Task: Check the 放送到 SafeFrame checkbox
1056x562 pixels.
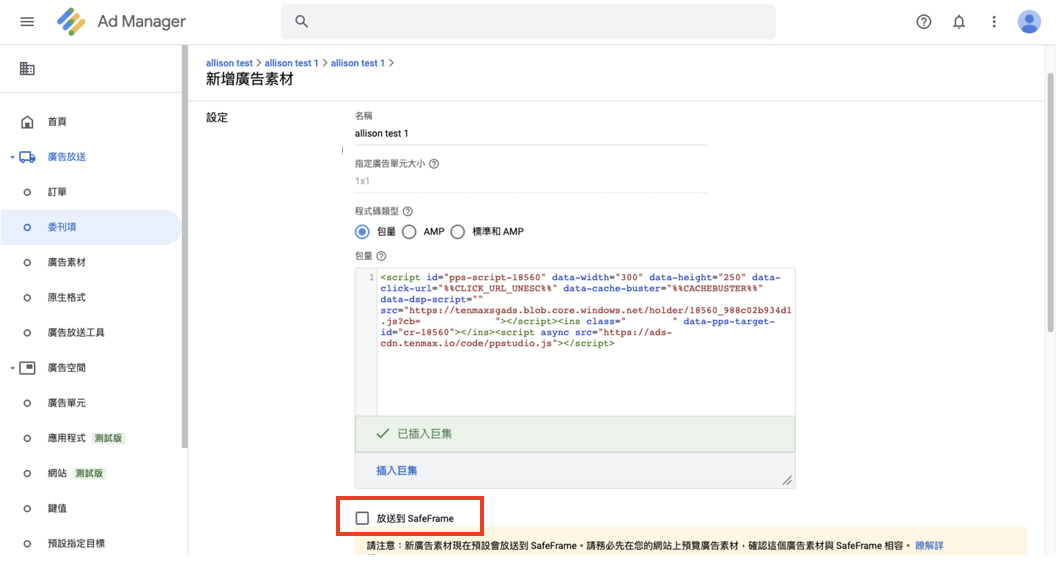Action: coord(362,518)
